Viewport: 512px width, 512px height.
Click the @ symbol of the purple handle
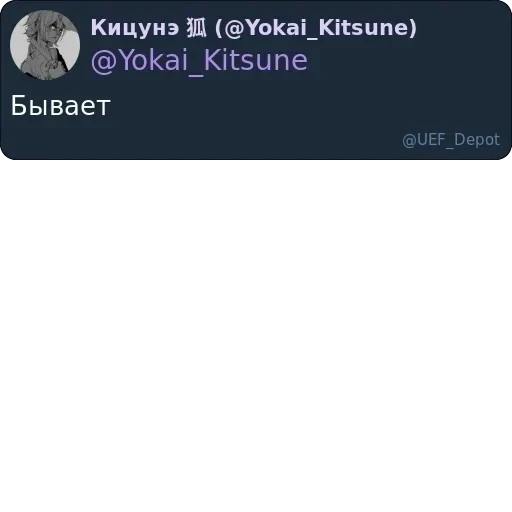(104, 61)
